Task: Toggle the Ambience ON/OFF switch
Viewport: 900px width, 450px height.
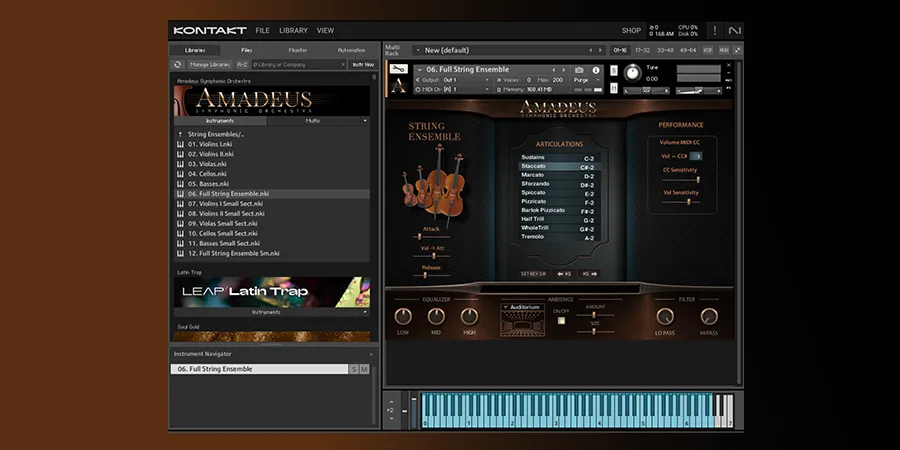Action: [x=561, y=321]
